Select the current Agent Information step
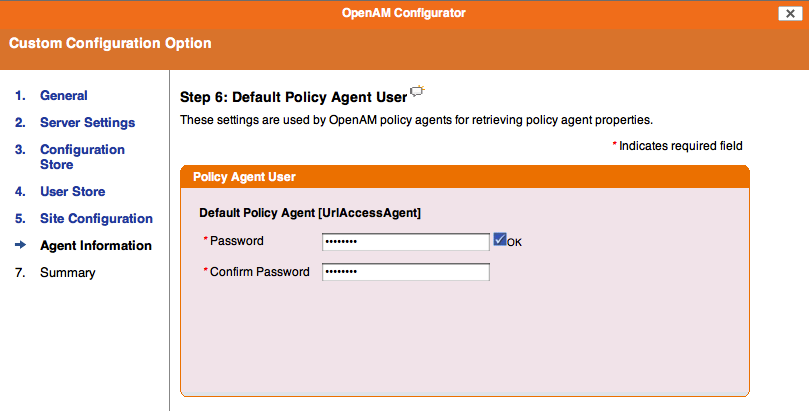 point(95,245)
